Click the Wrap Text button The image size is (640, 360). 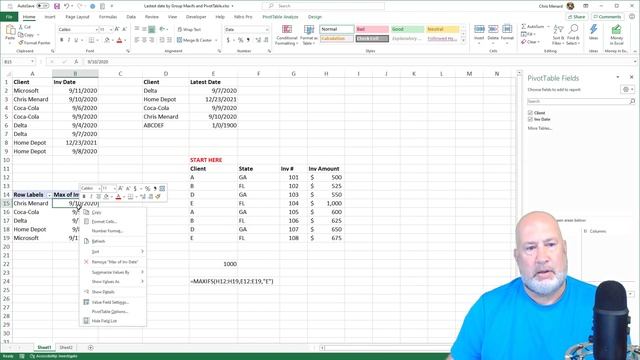(x=189, y=29)
